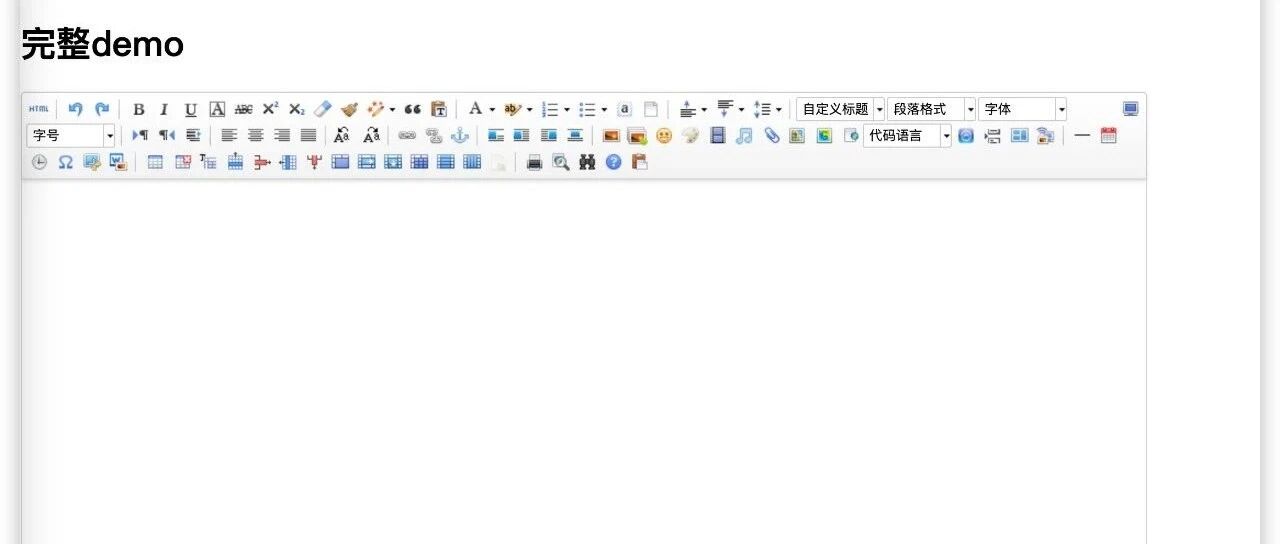Toggle bold formatting
The width and height of the screenshot is (1280, 544).
[x=139, y=109]
